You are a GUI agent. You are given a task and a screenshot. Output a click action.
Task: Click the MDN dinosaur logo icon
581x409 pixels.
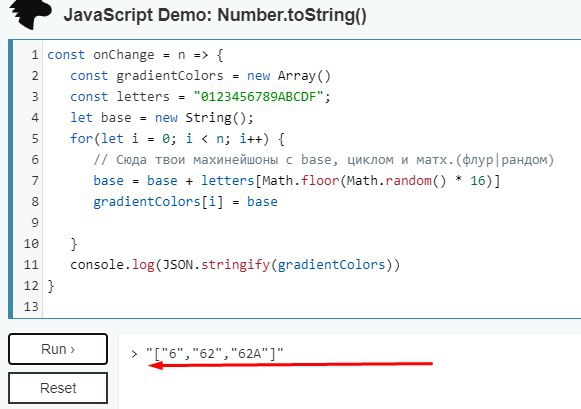[x=31, y=14]
